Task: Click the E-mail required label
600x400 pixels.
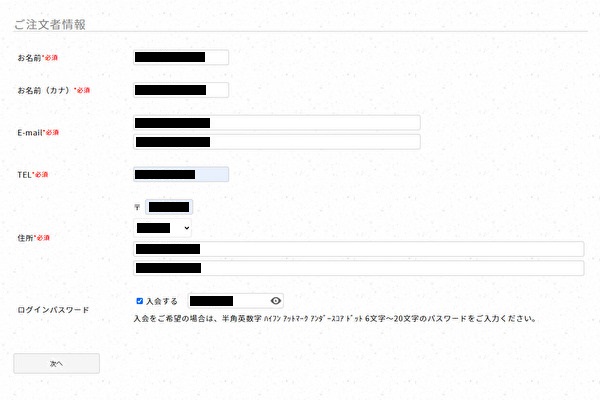Action: [x=38, y=132]
